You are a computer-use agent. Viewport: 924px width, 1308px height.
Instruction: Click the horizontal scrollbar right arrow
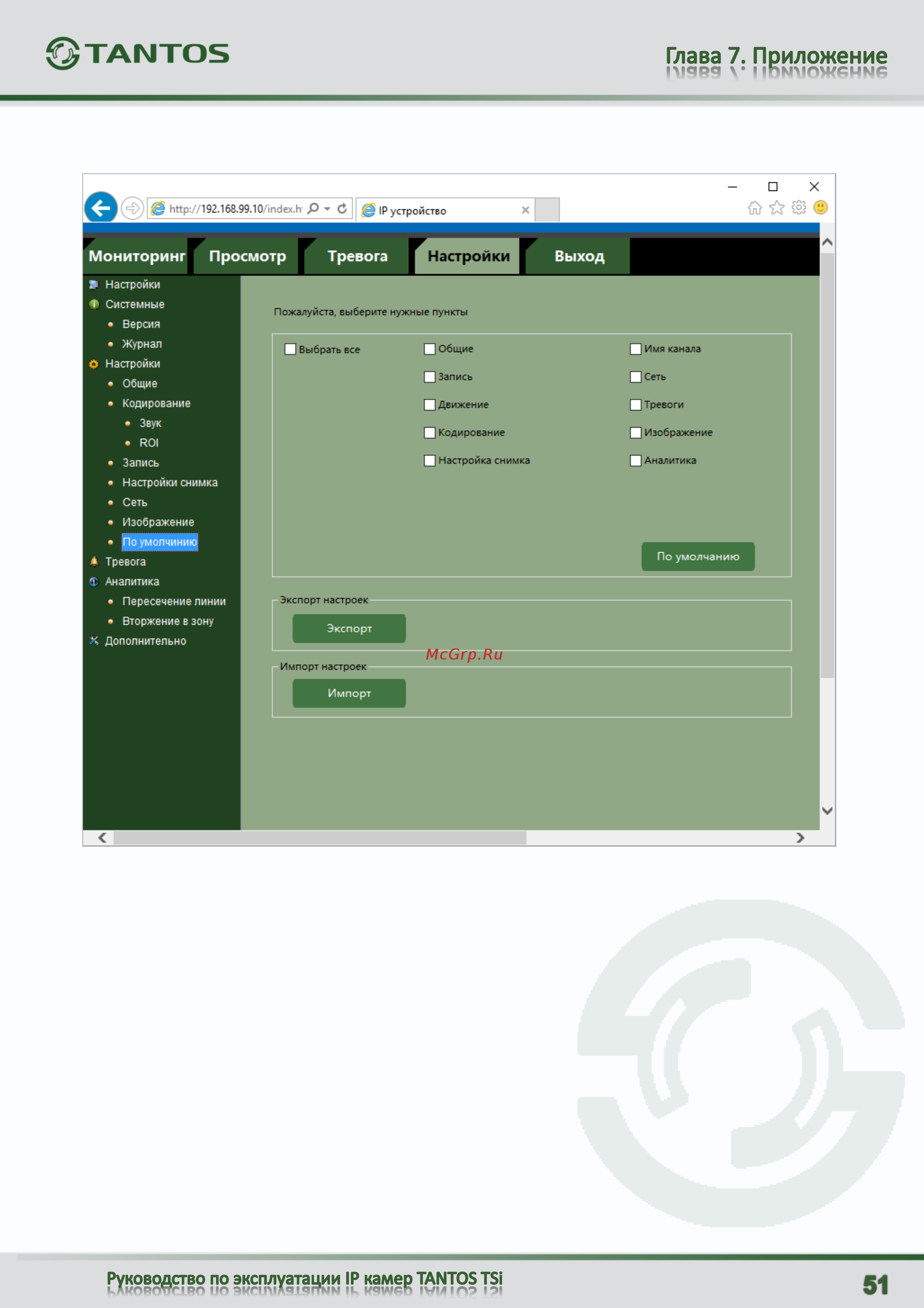coord(800,837)
